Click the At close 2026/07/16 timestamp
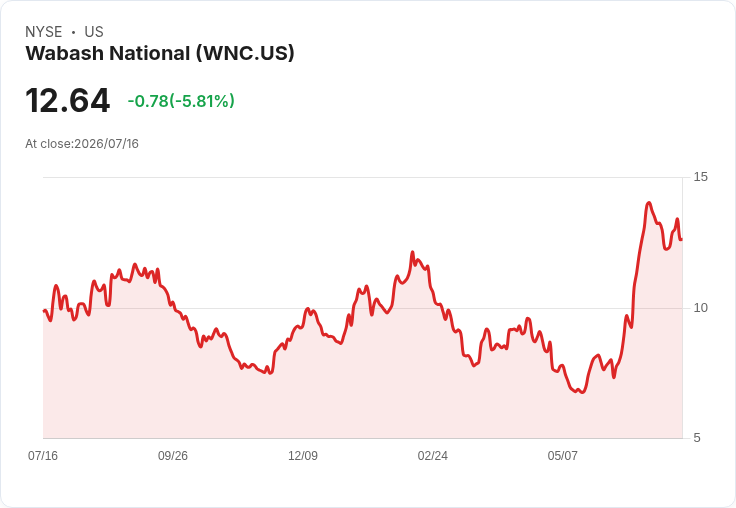 coord(82,144)
